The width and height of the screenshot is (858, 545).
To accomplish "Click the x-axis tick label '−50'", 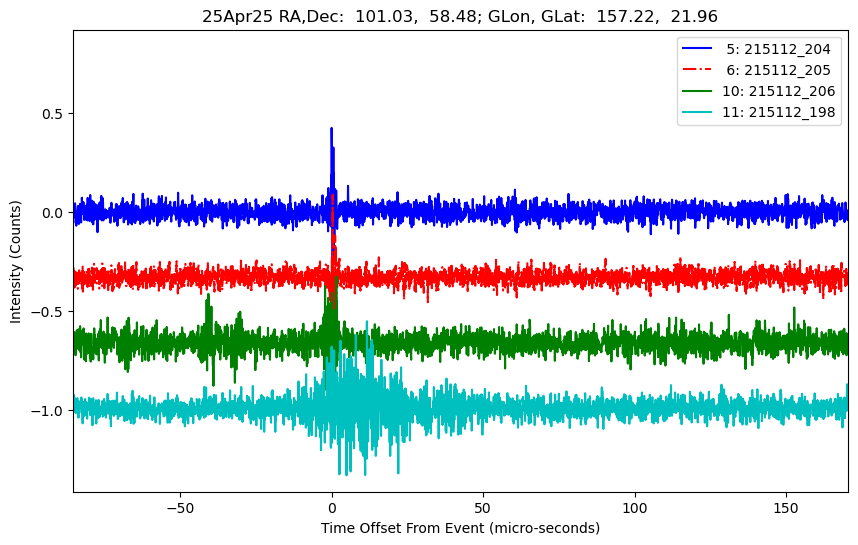I will [180, 507].
